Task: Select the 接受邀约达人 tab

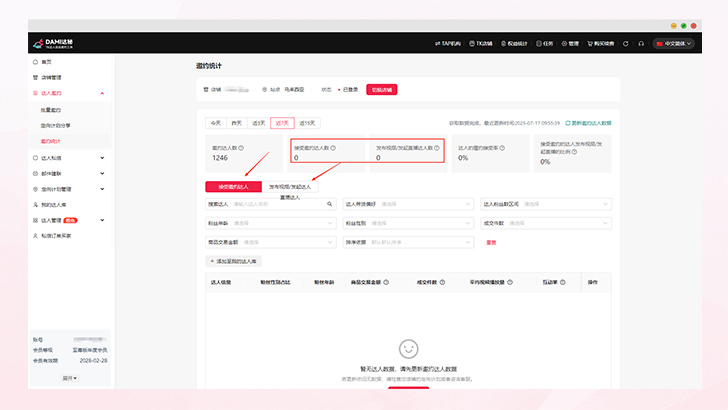Action: point(234,187)
